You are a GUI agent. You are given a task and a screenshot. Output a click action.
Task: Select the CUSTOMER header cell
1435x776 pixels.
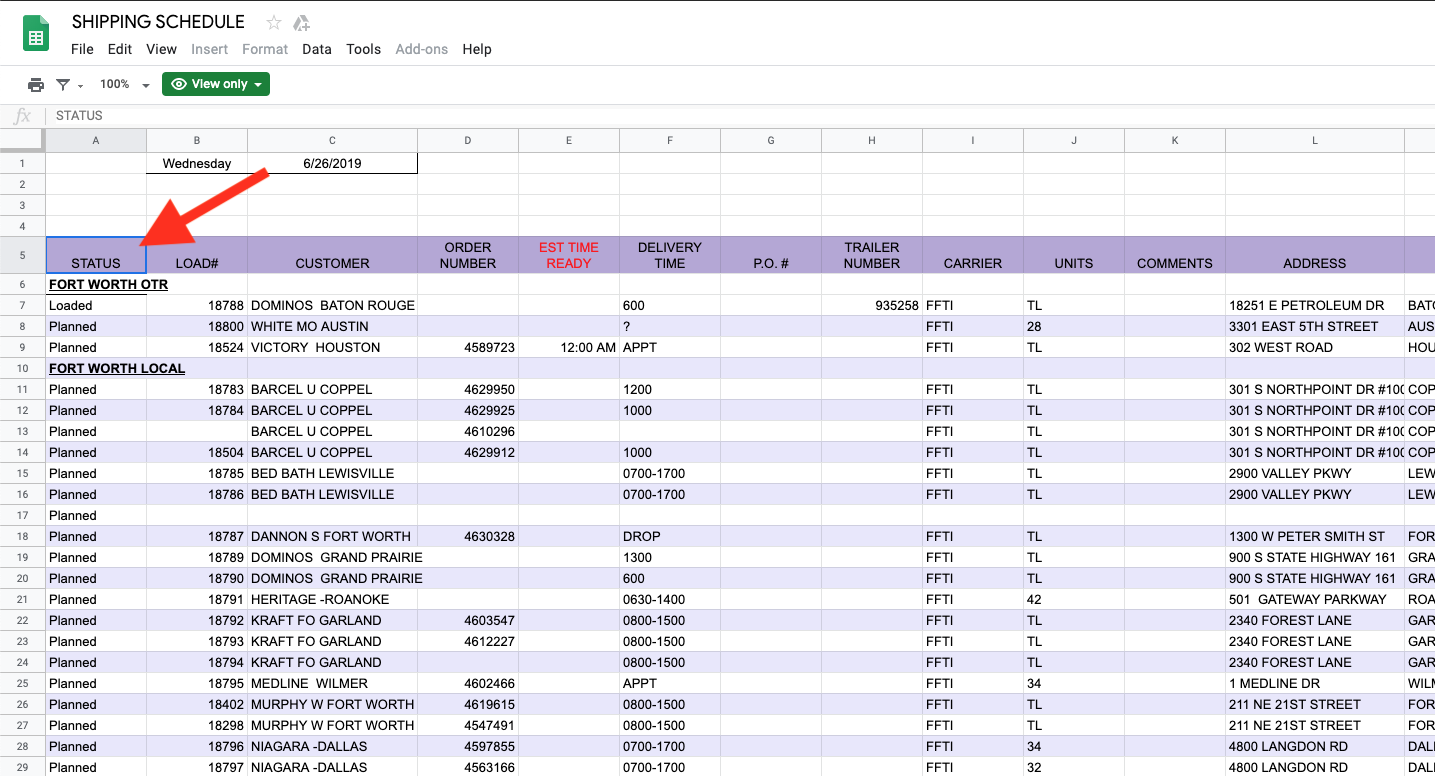coord(332,255)
